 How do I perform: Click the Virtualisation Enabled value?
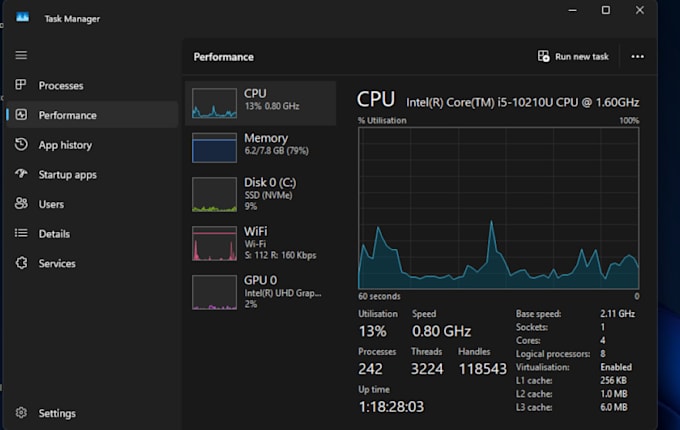[616, 367]
